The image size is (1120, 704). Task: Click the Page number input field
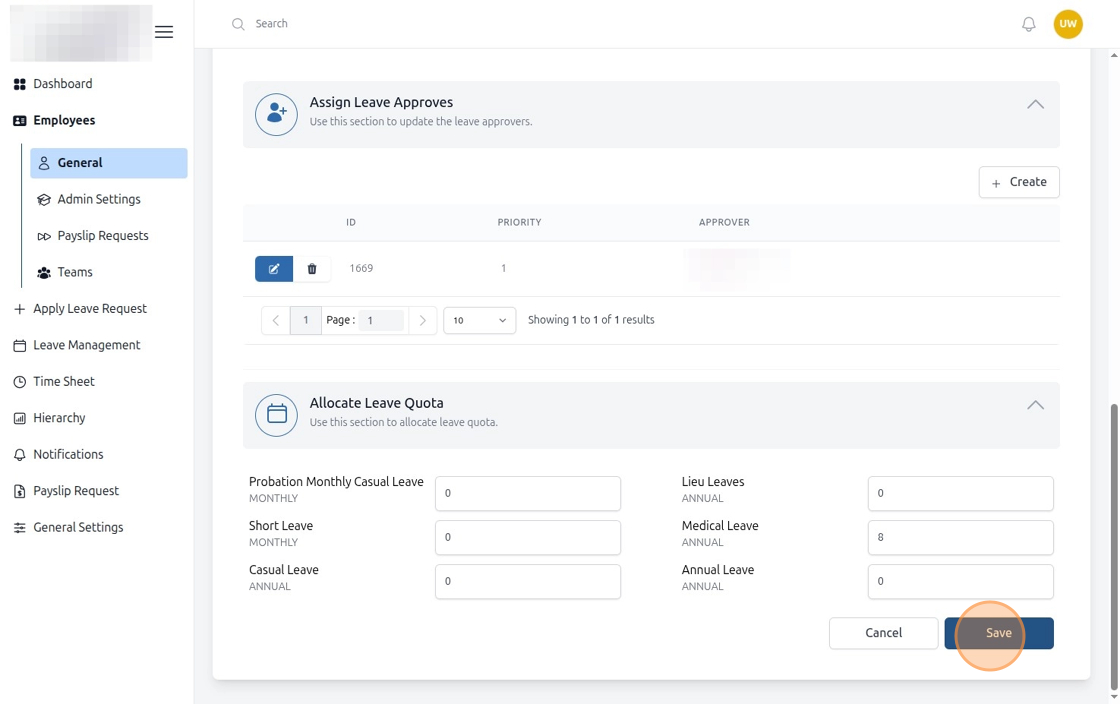pyautogui.click(x=381, y=320)
